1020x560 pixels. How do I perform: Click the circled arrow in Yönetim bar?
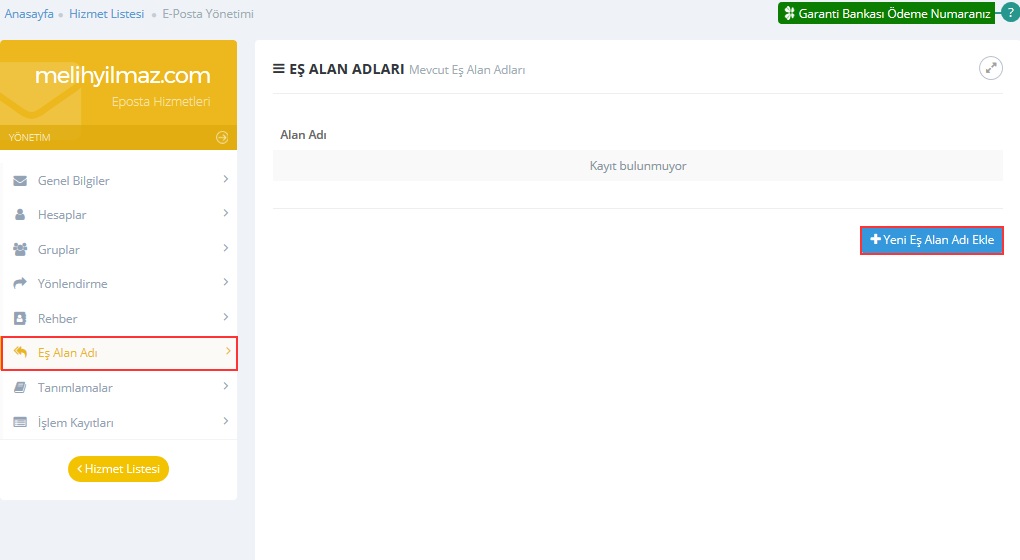pos(222,137)
